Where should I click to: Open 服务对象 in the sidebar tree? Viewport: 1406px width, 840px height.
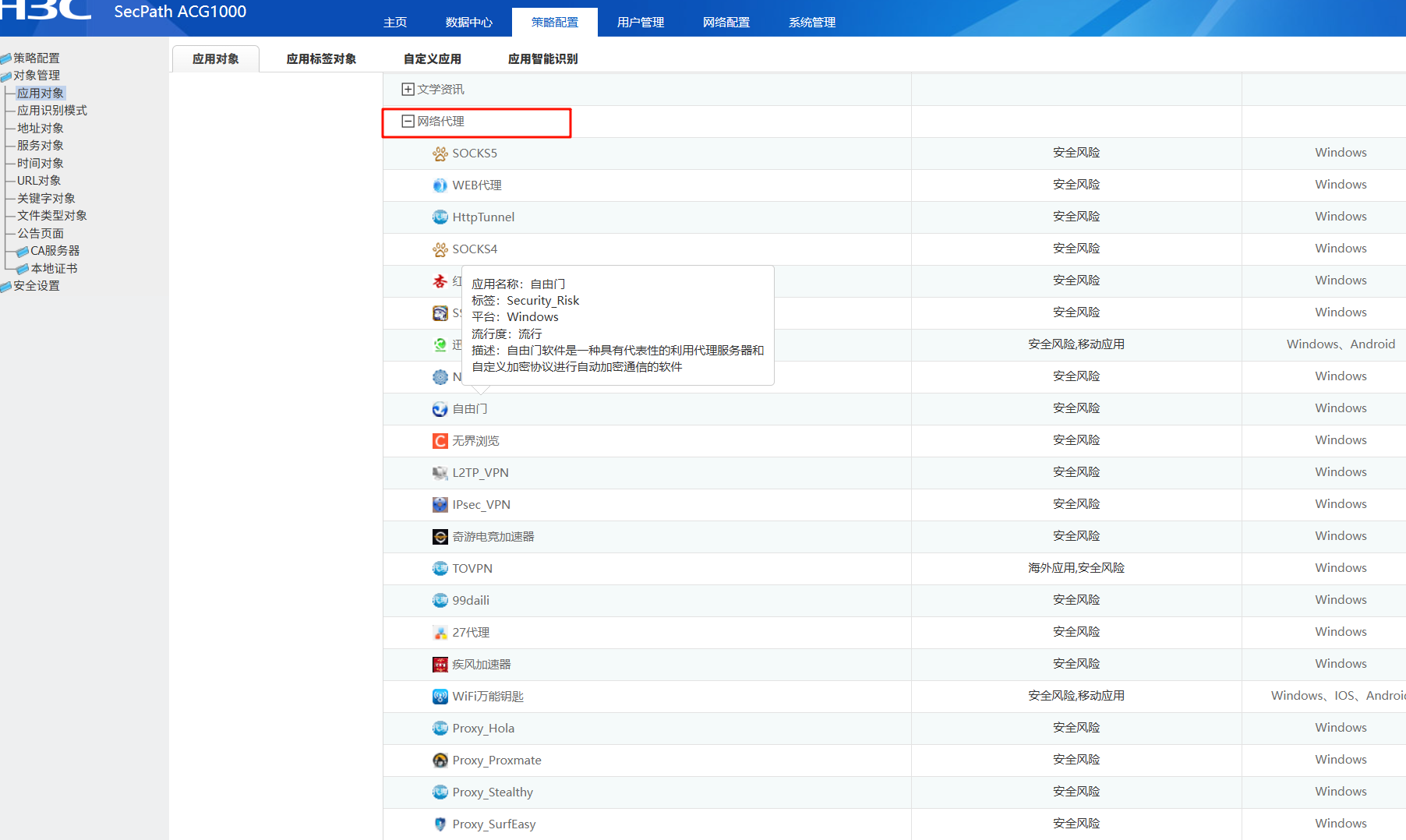coord(41,146)
